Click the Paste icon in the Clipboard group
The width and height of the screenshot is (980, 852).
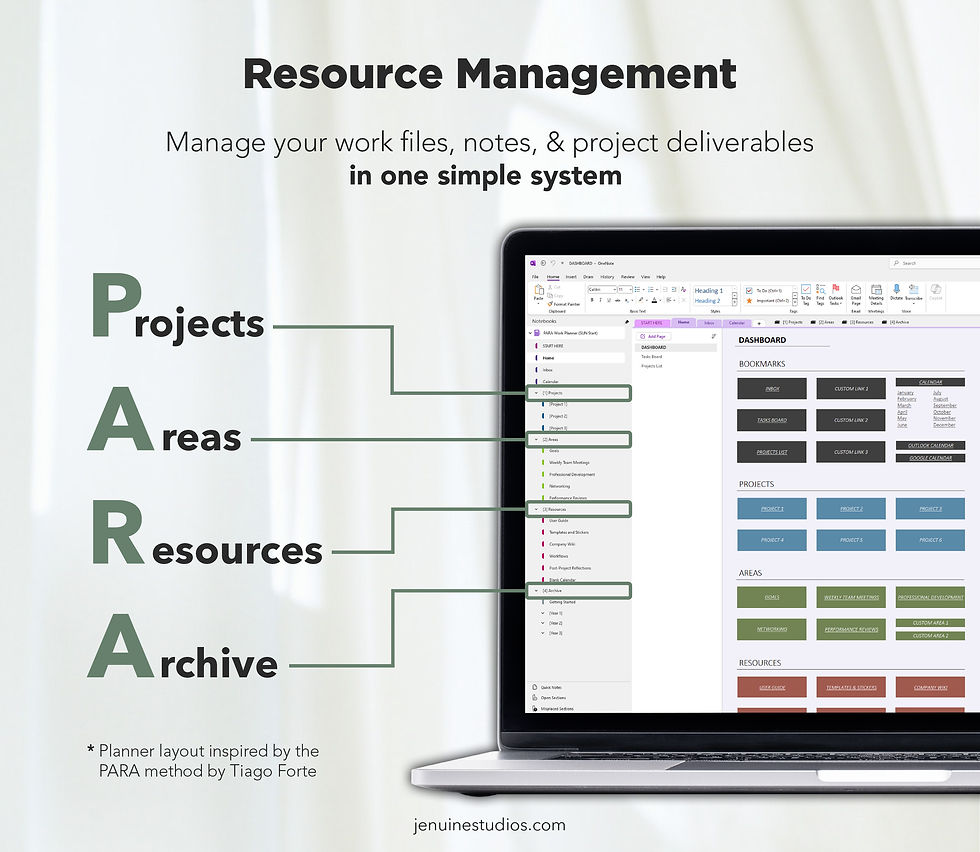coord(539,289)
